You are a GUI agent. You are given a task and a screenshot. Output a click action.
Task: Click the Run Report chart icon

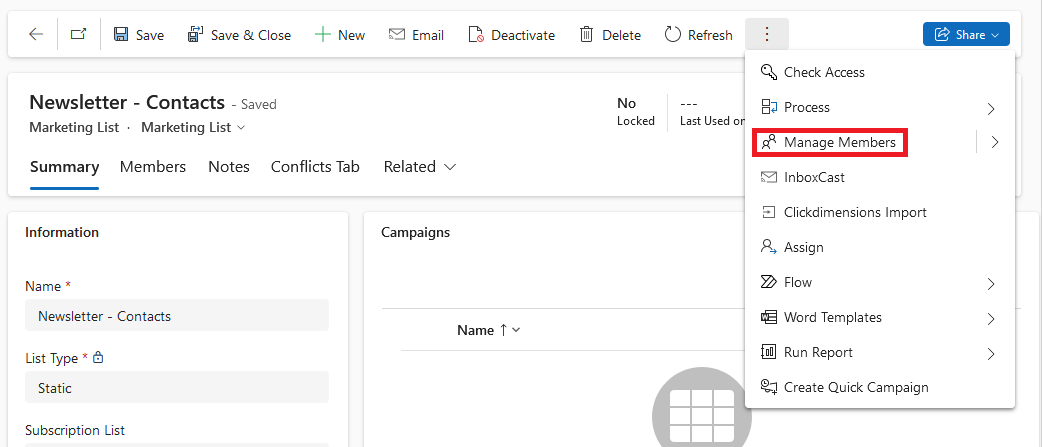tap(769, 352)
